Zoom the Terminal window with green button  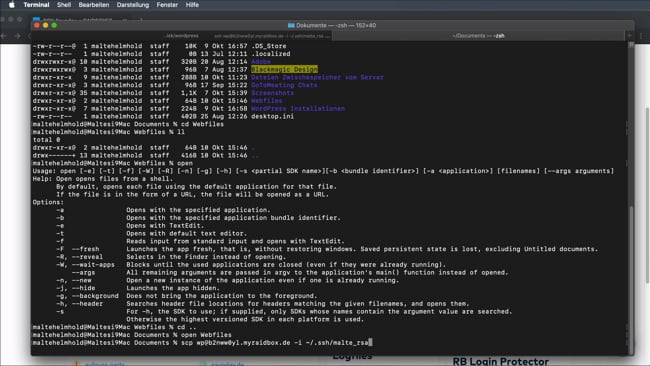pos(54,25)
